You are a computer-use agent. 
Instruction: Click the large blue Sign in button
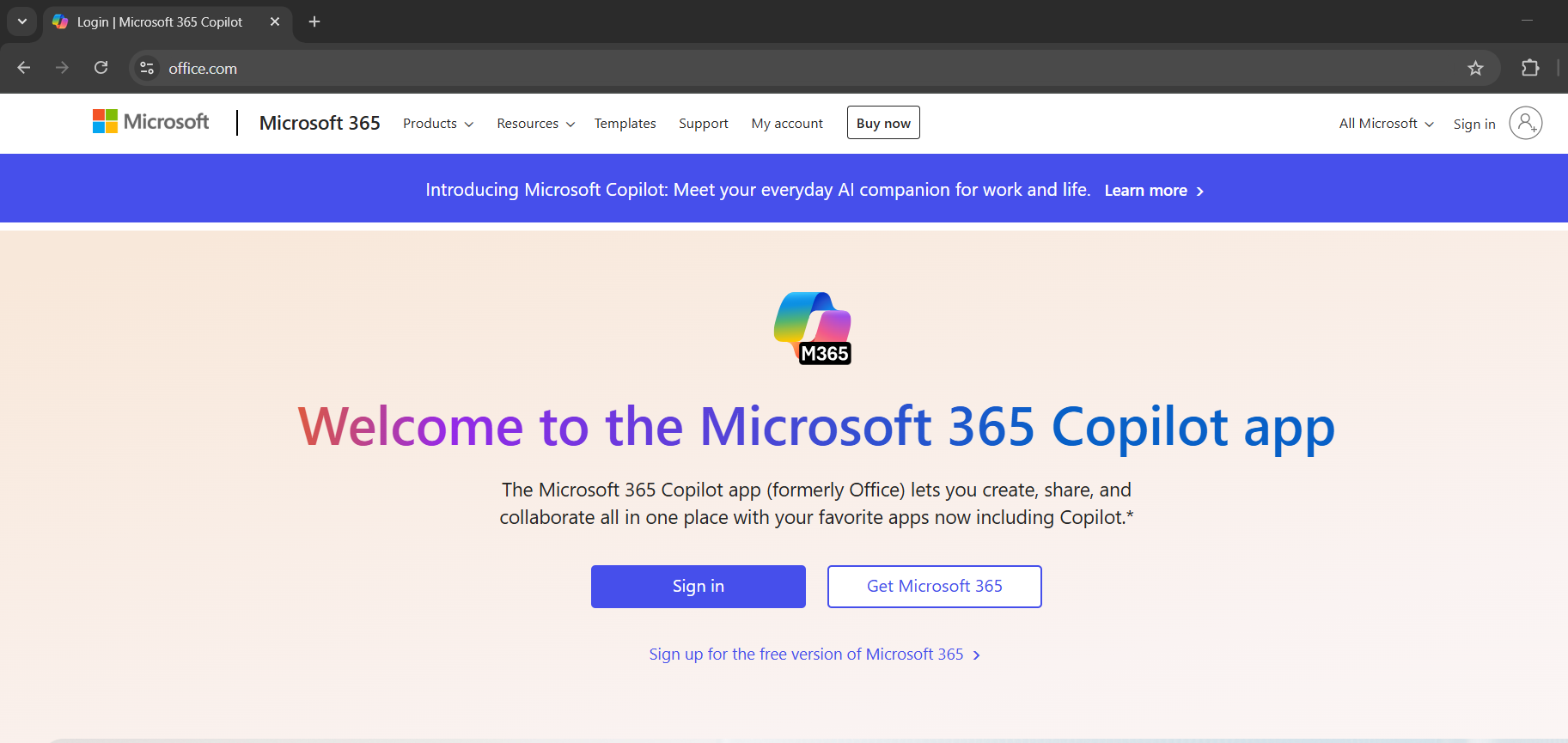699,587
